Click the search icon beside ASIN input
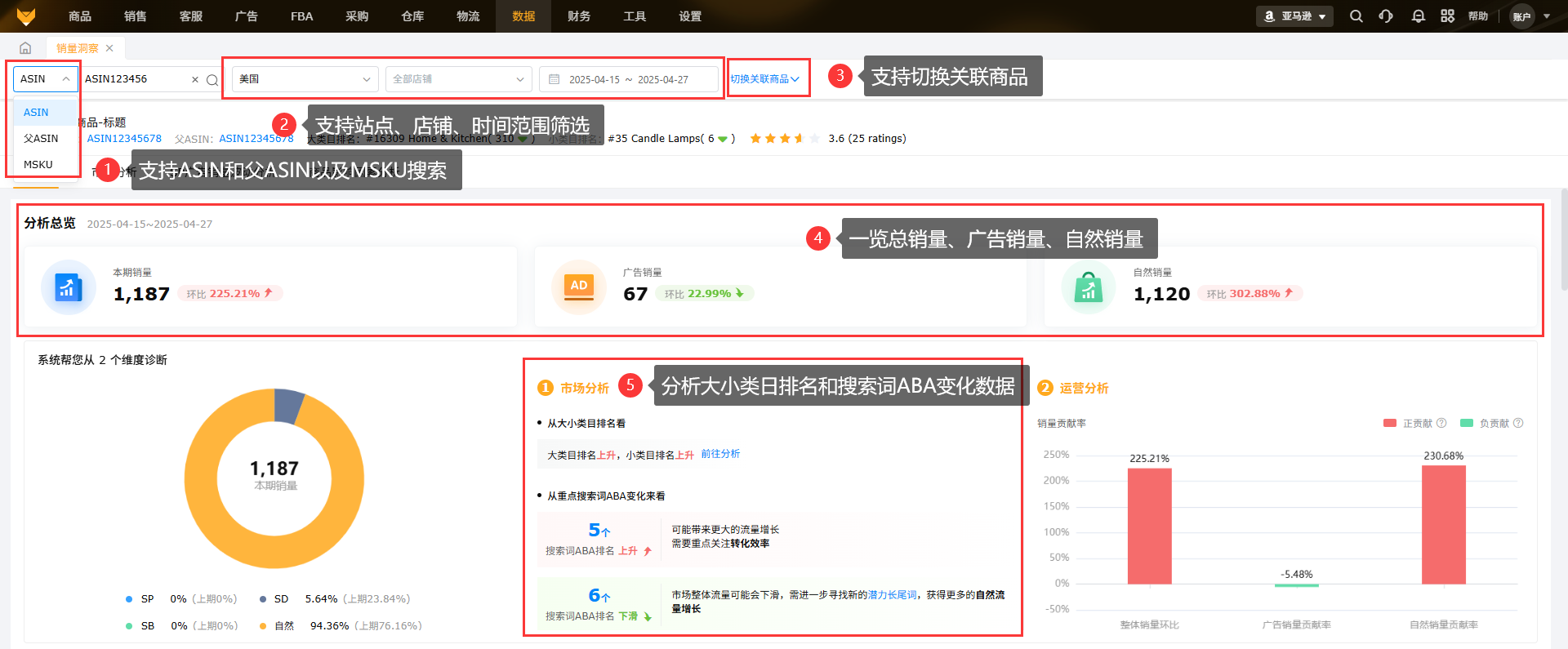Screen dimensions: 1568x649 [212, 80]
